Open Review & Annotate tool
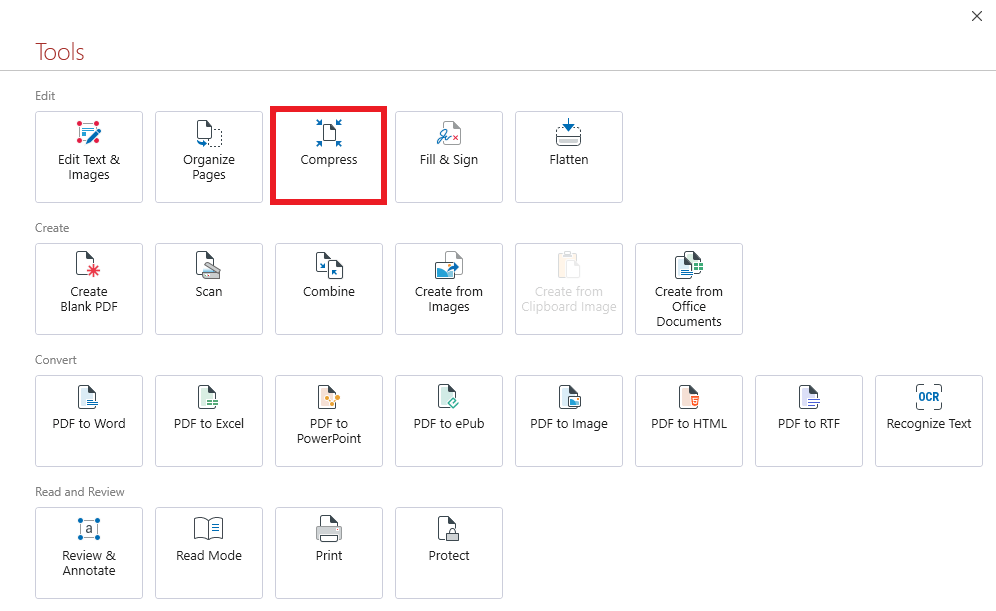996x611 pixels. coord(89,553)
